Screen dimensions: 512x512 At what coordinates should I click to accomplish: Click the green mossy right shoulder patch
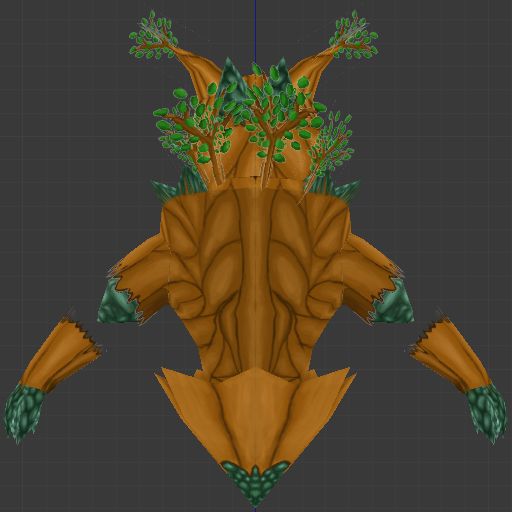pyautogui.click(x=393, y=303)
